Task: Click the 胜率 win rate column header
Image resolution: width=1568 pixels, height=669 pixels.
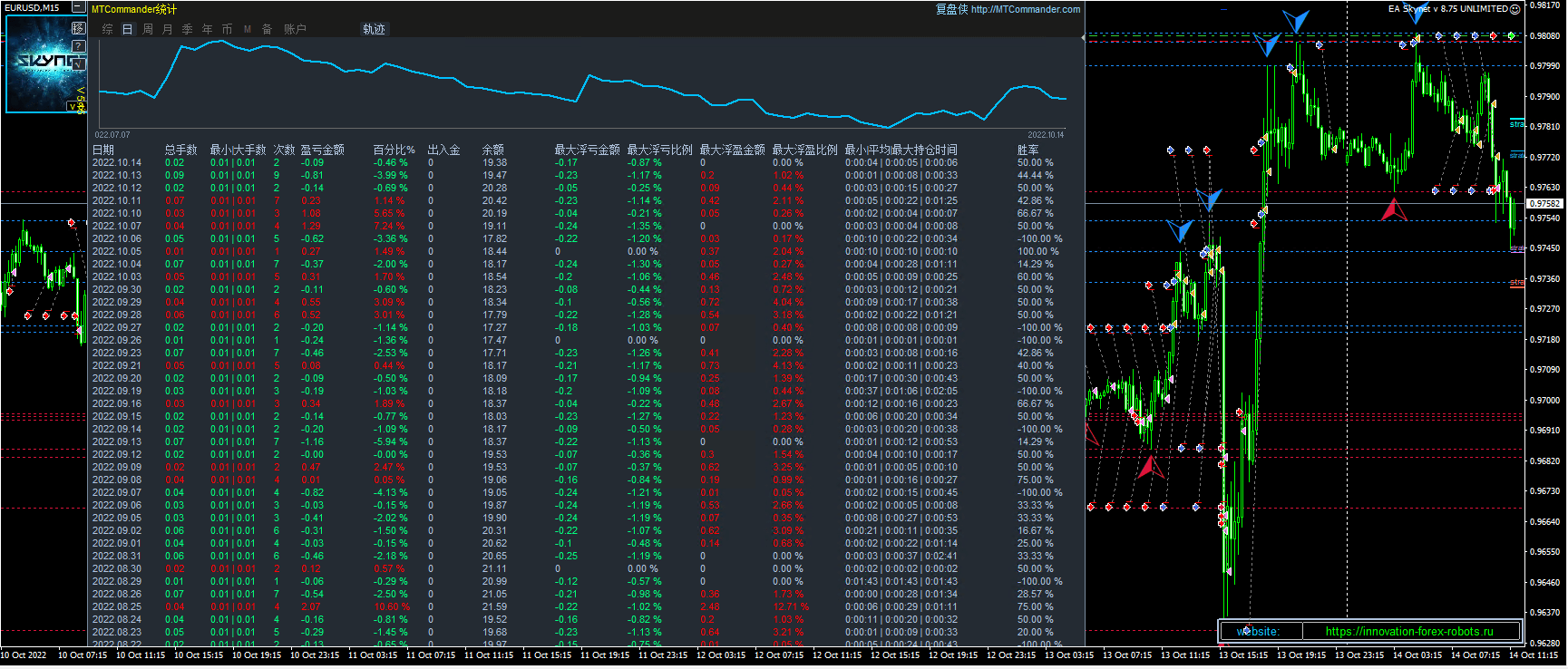Action: click(x=1027, y=150)
